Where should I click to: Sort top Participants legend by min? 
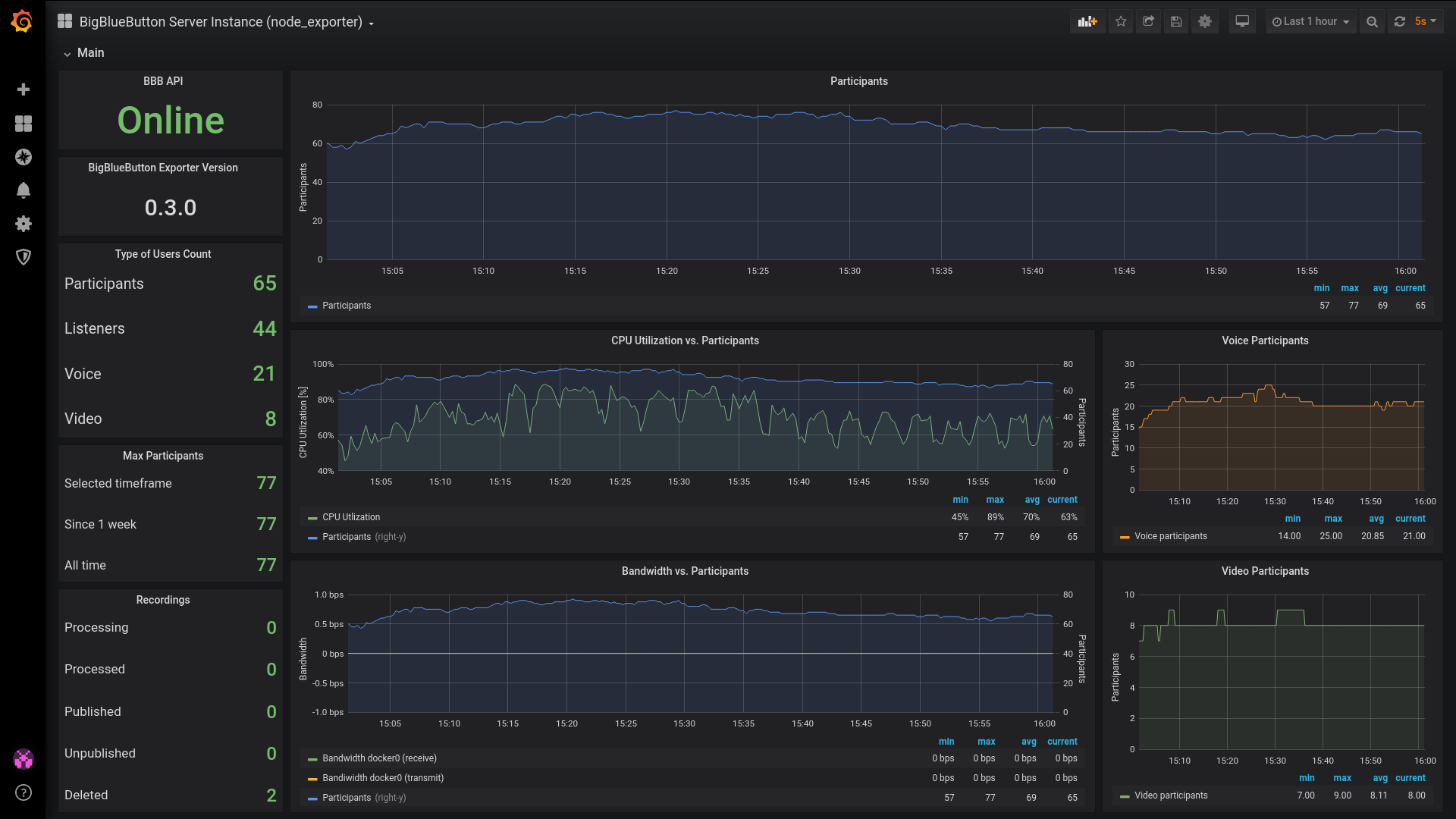(1322, 288)
